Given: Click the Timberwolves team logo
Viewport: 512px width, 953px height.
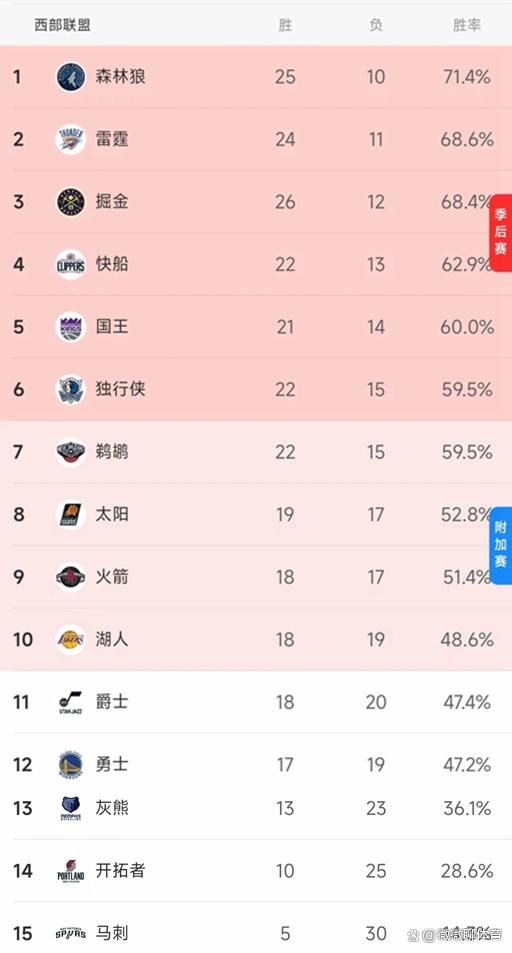Looking at the screenshot, I should 71,77.
